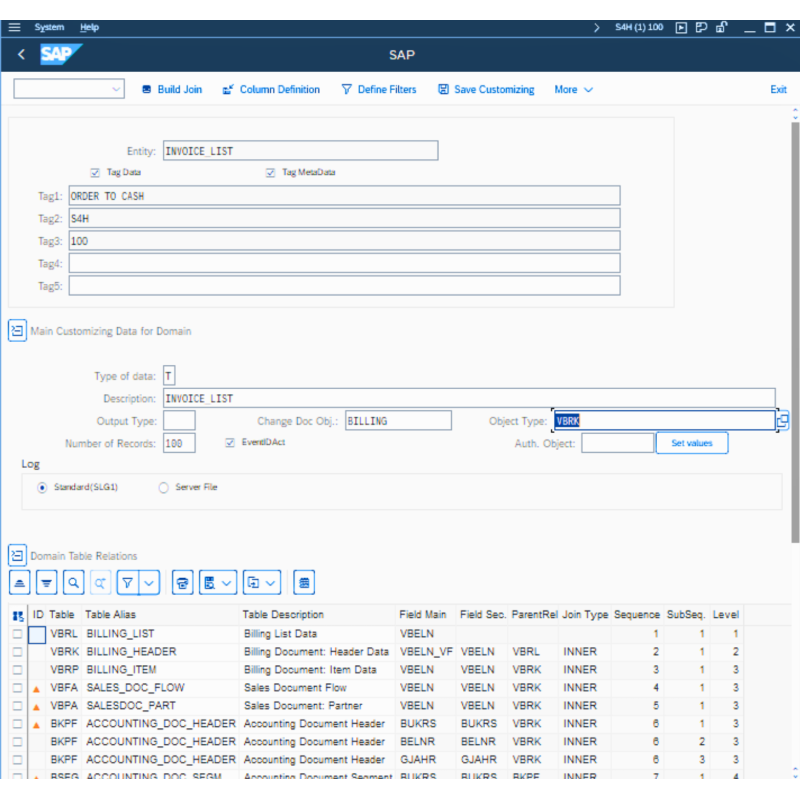The width and height of the screenshot is (800, 800).
Task: Select the Sort Descending icon in the table toolbar
Action: (x=46, y=582)
